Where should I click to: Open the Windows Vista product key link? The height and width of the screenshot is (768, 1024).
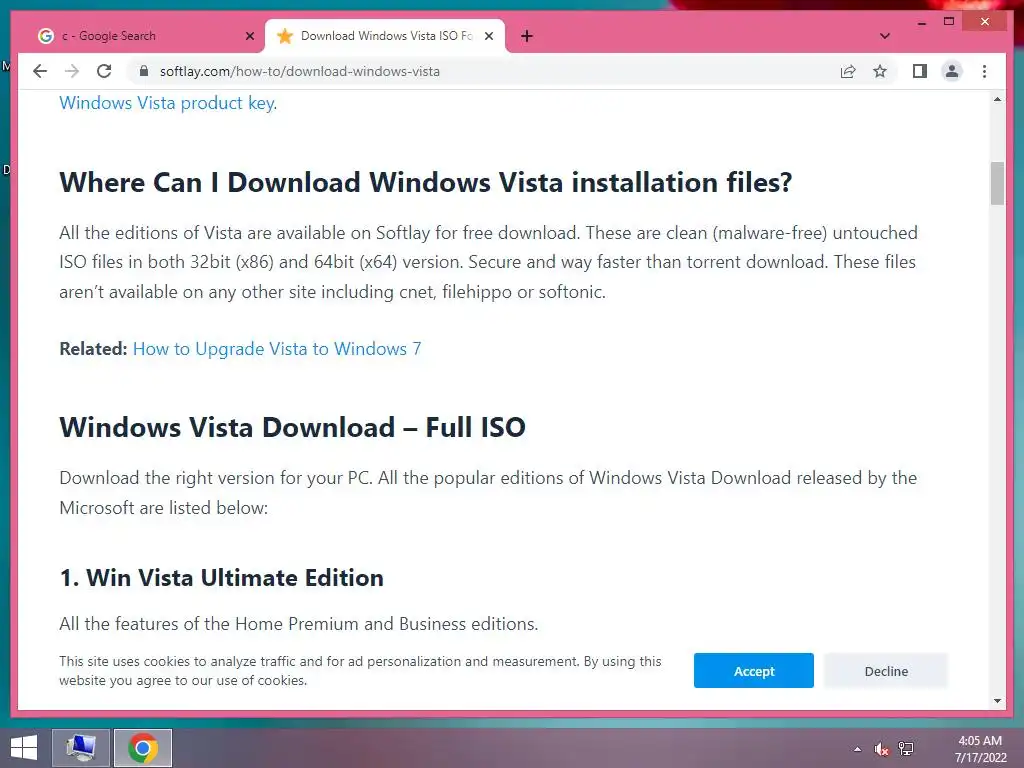tap(167, 103)
